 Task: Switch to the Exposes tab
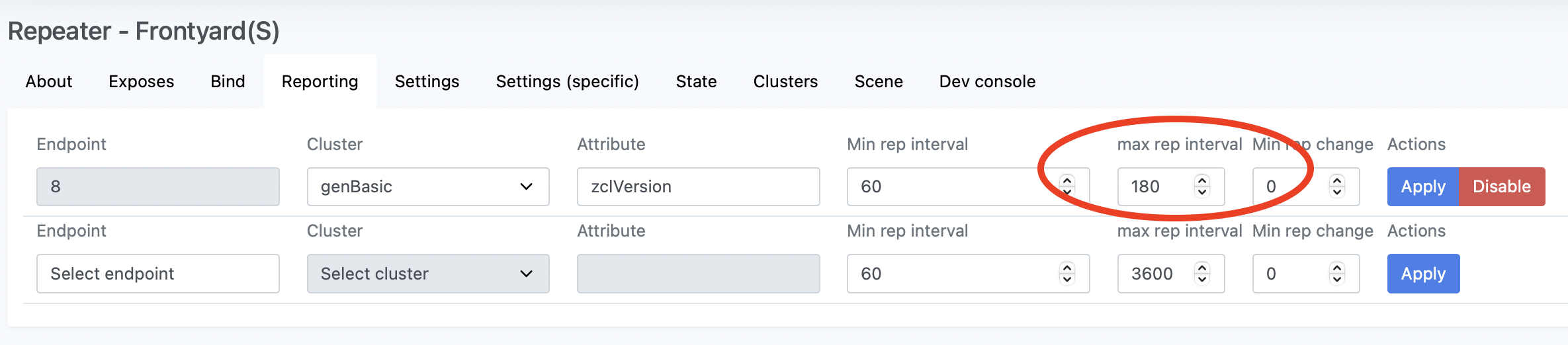point(141,81)
